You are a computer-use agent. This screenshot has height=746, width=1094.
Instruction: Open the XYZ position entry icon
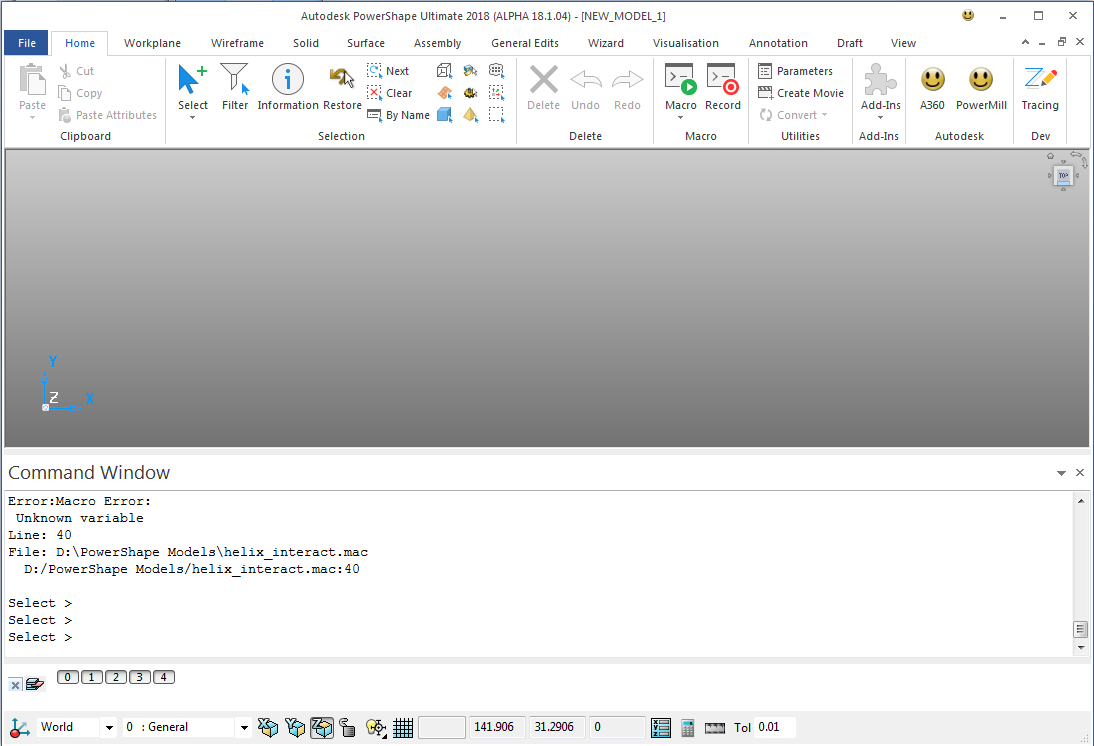click(x=660, y=727)
